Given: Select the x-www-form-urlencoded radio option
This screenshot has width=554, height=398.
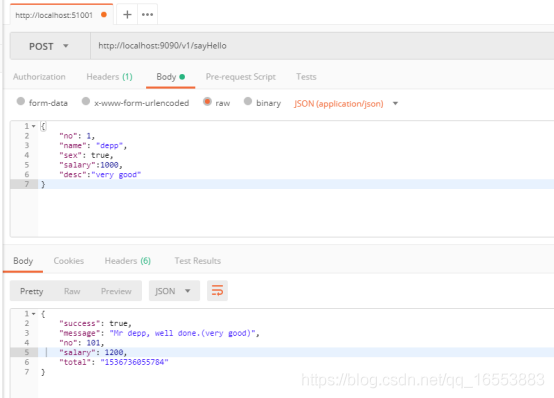Looking at the screenshot, I should [86, 101].
